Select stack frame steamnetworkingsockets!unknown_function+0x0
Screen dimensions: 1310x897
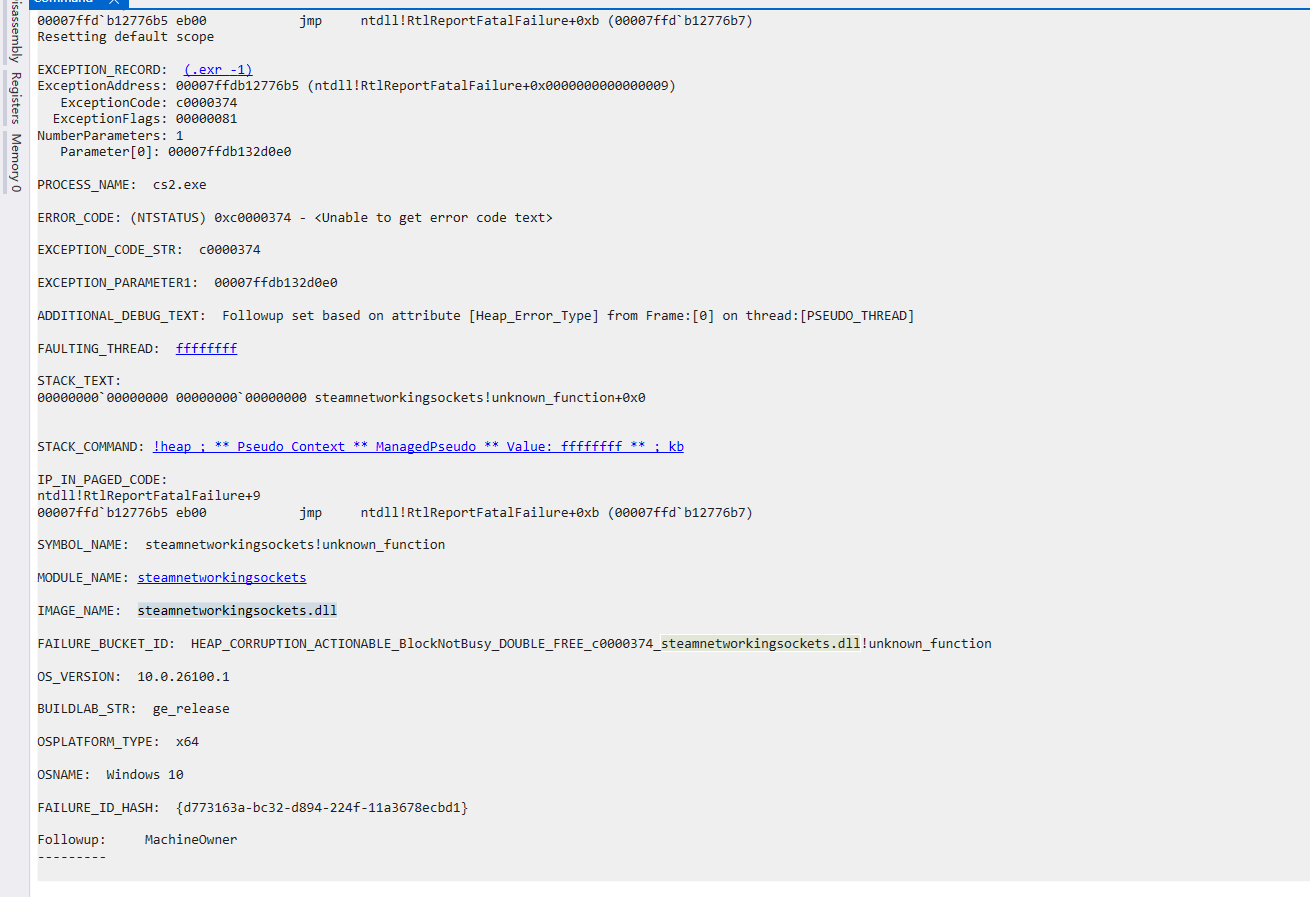480,398
